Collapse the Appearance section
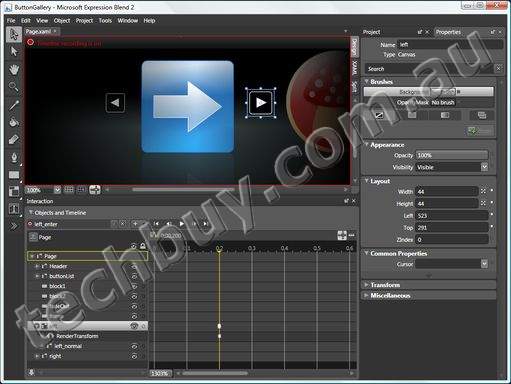 [x=366, y=145]
